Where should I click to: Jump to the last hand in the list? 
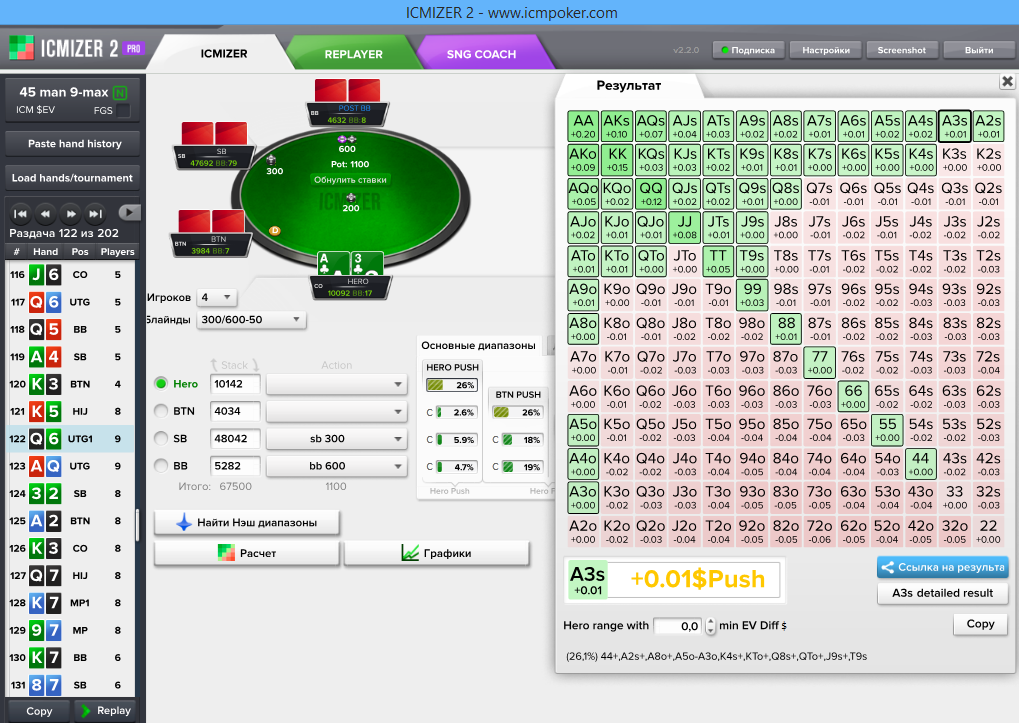coord(96,213)
